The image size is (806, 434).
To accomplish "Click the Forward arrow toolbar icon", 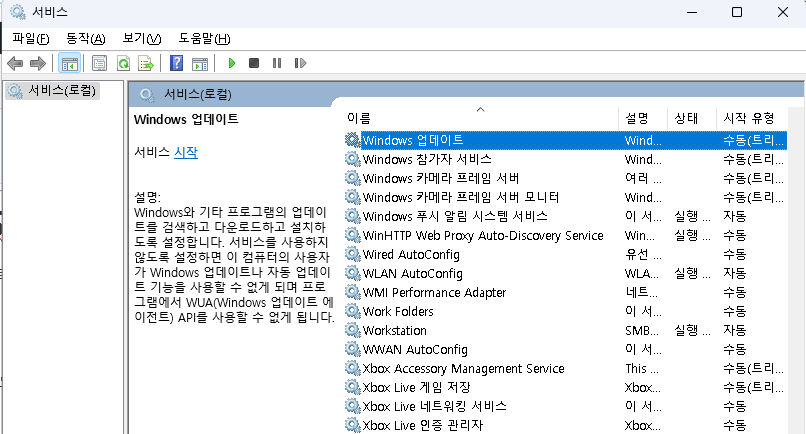I will (x=38, y=63).
